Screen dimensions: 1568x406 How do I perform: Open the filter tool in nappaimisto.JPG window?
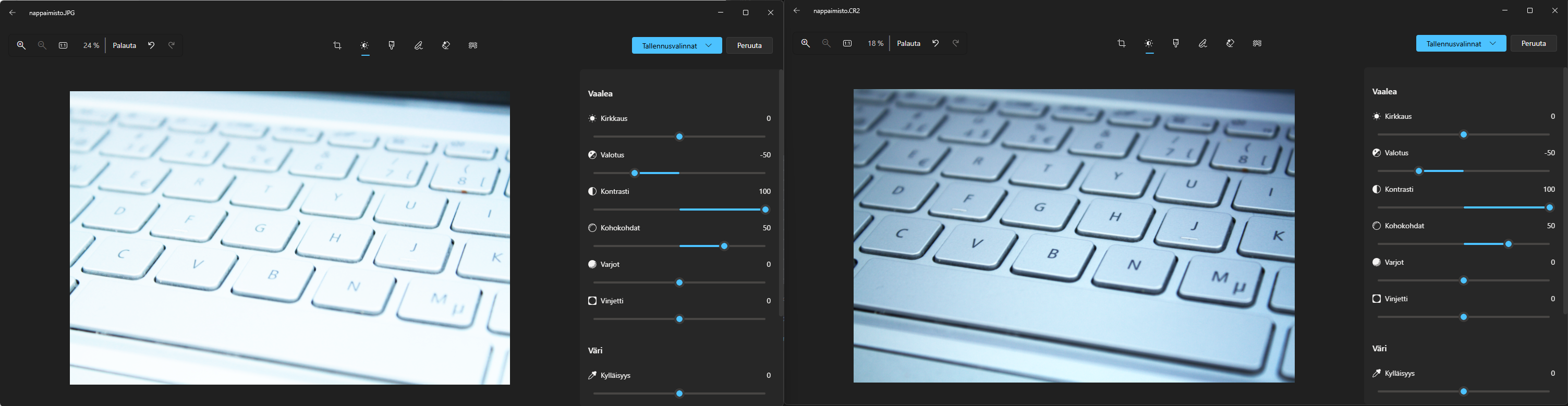[x=392, y=46]
